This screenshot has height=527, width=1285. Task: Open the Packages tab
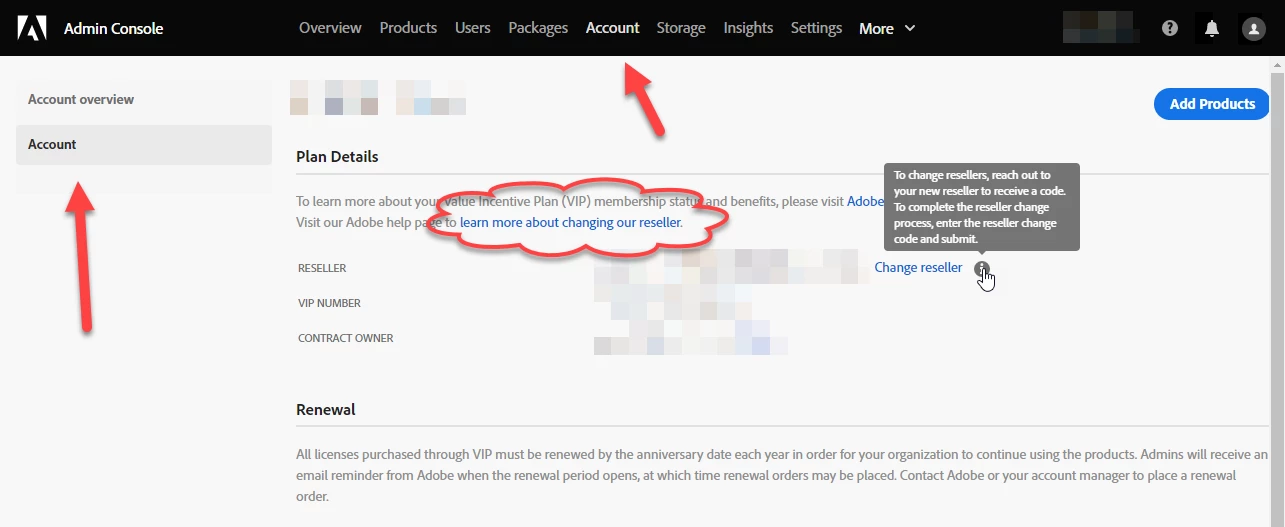point(538,28)
